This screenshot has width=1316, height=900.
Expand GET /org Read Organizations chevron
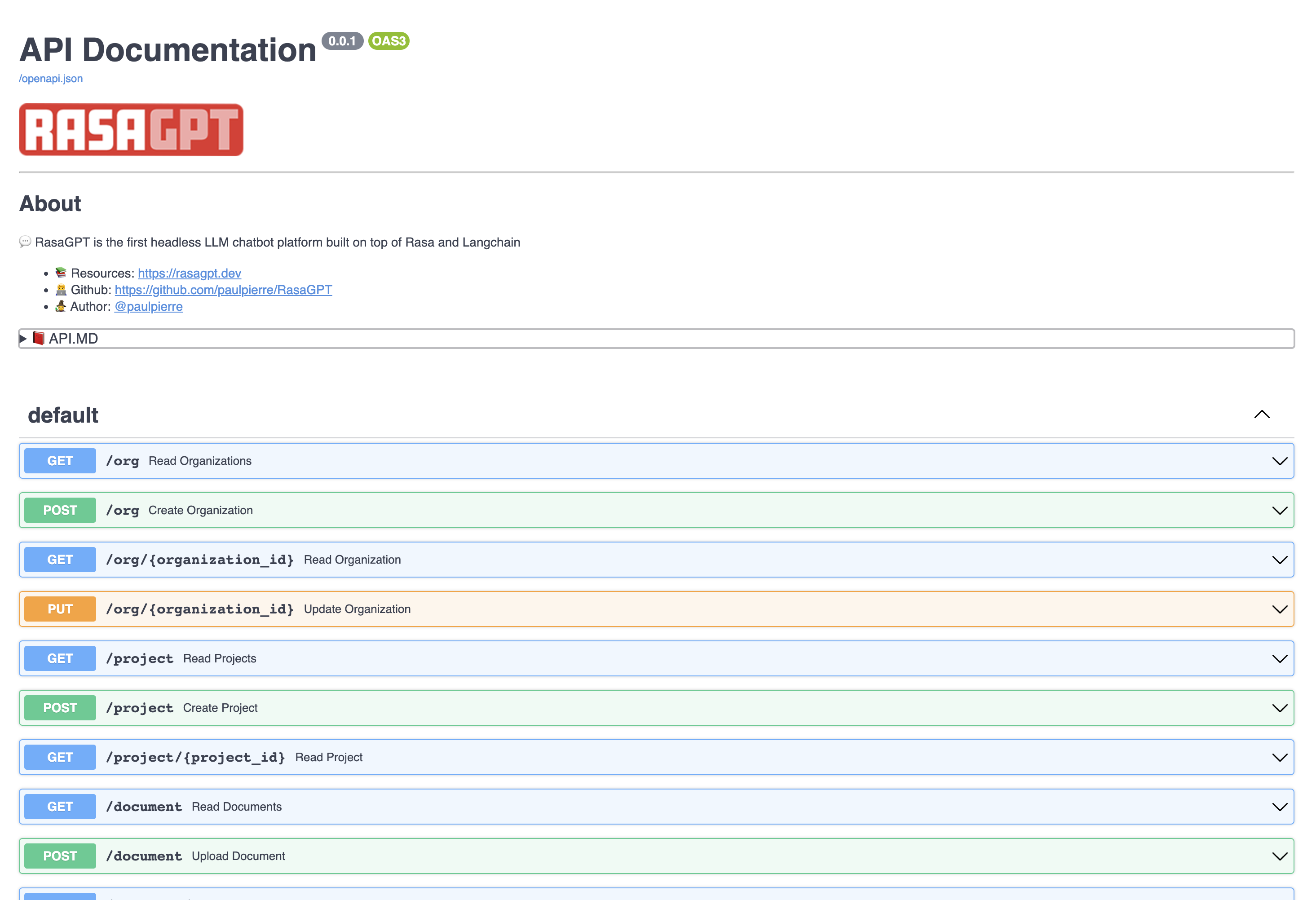tap(1279, 461)
